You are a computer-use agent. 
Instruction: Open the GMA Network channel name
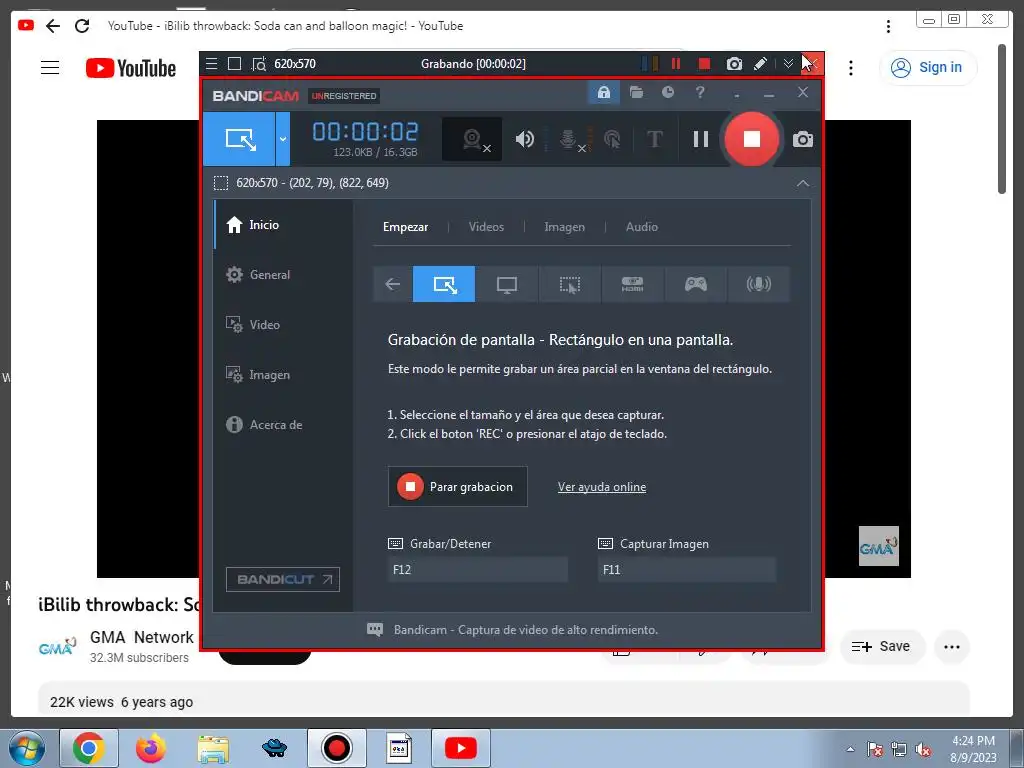tap(141, 637)
